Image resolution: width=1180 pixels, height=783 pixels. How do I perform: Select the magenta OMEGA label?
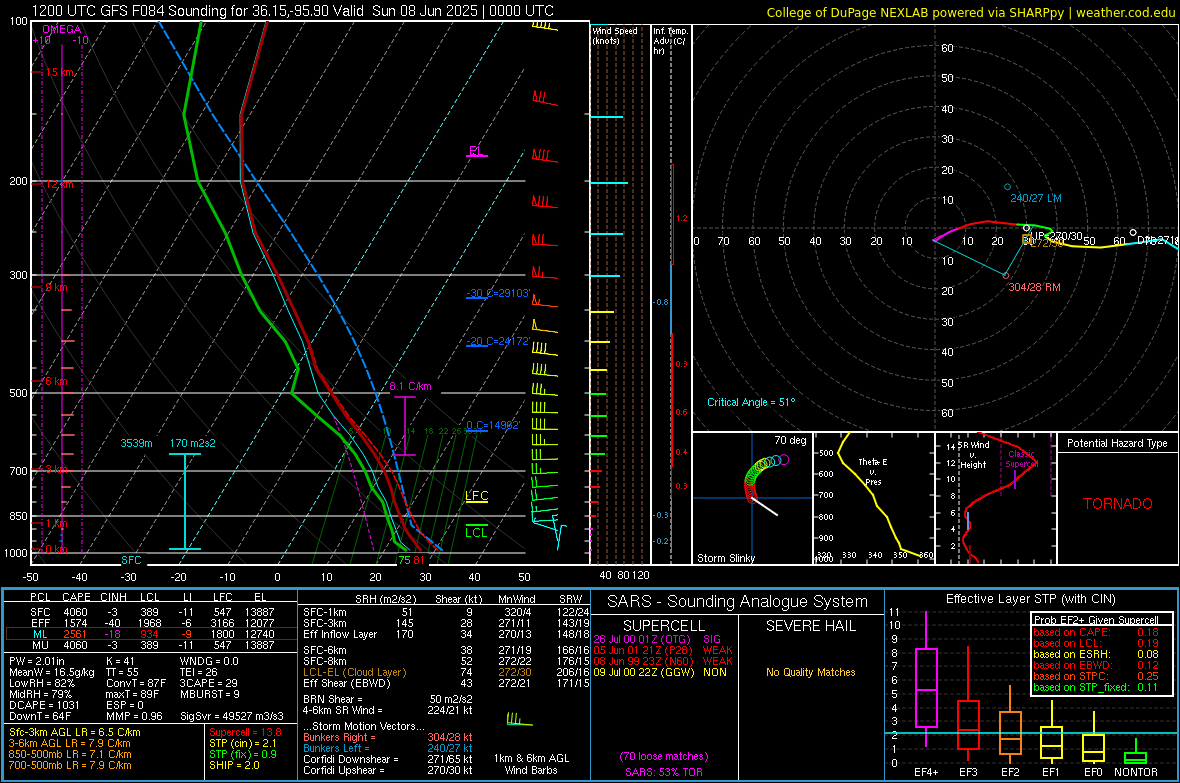(x=62, y=29)
